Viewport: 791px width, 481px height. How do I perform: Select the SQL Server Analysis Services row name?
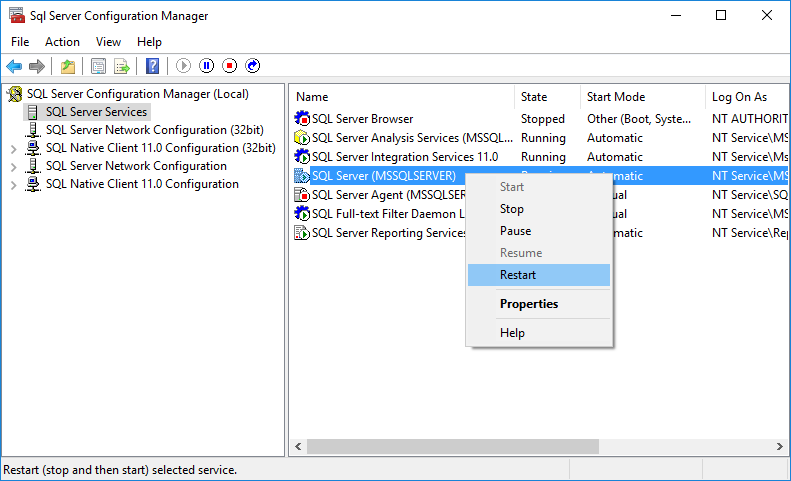pos(412,138)
